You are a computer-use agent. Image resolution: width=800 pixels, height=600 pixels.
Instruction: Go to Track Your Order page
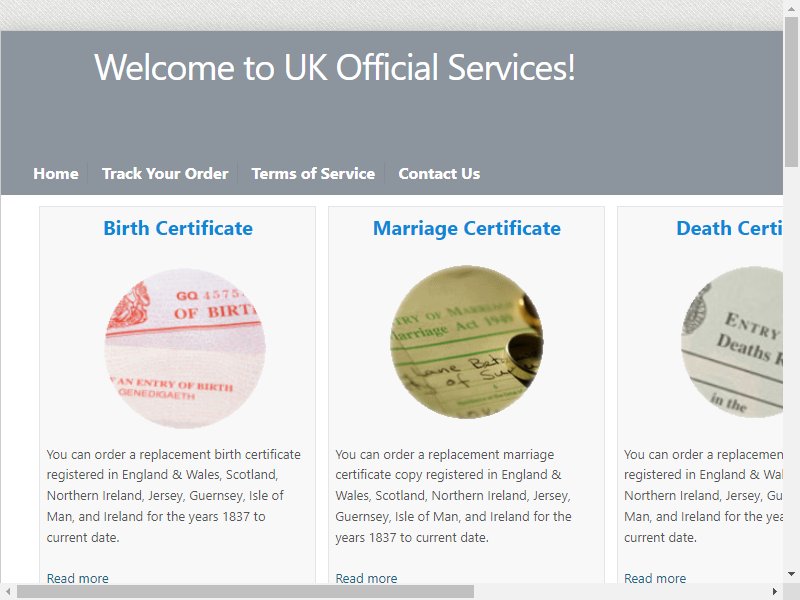click(x=165, y=173)
